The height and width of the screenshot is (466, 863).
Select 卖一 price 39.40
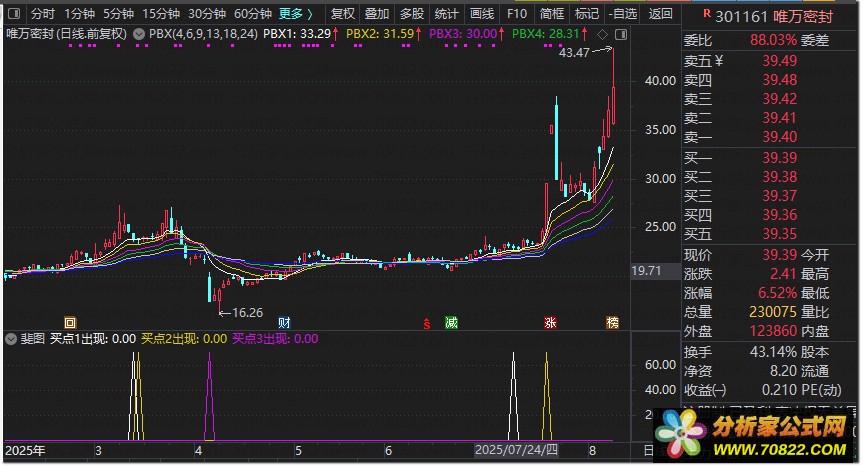coord(779,136)
